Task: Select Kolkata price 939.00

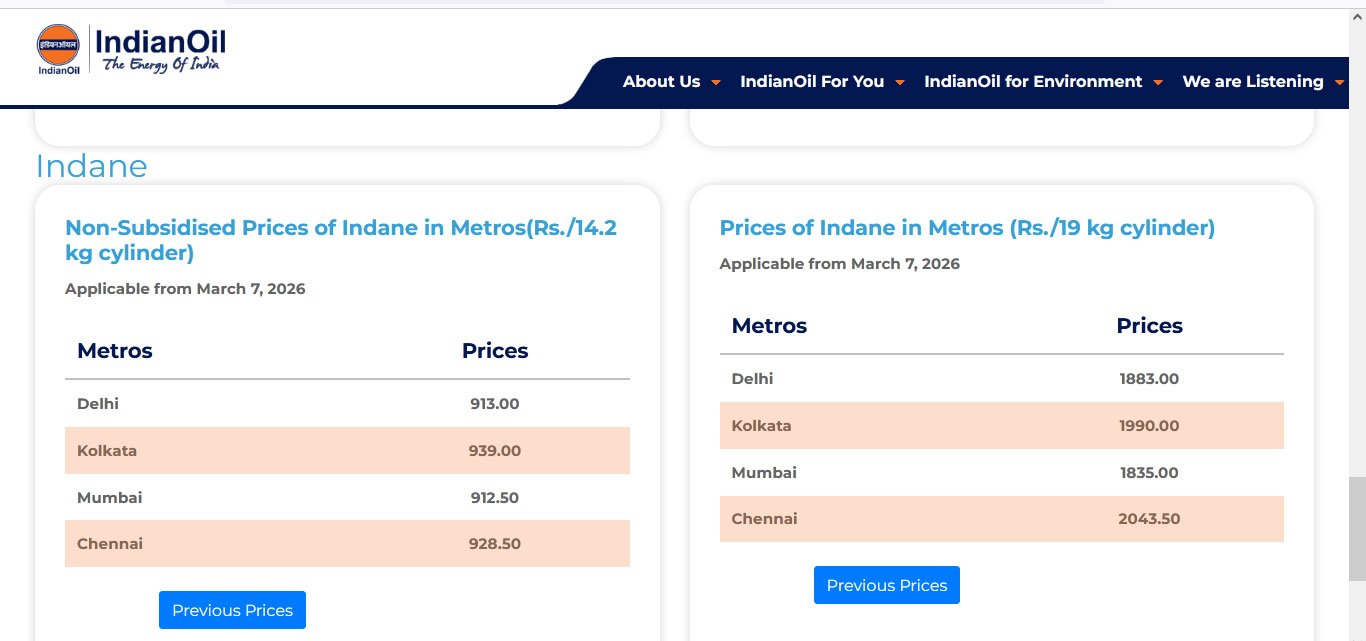Action: [495, 451]
